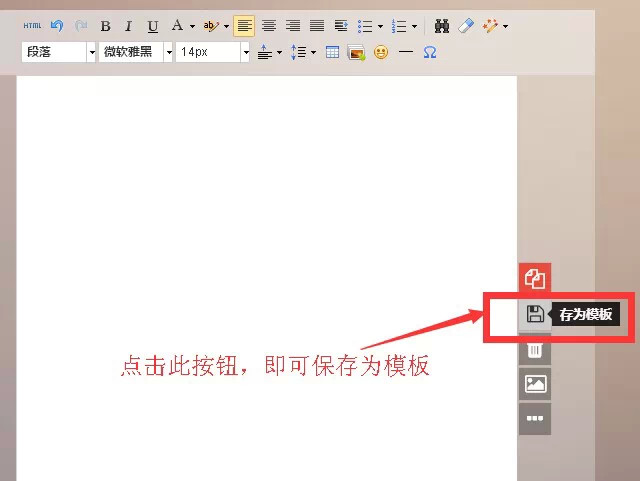Apply font color with the A icon
The height and width of the screenshot is (481, 640).
coord(177,26)
